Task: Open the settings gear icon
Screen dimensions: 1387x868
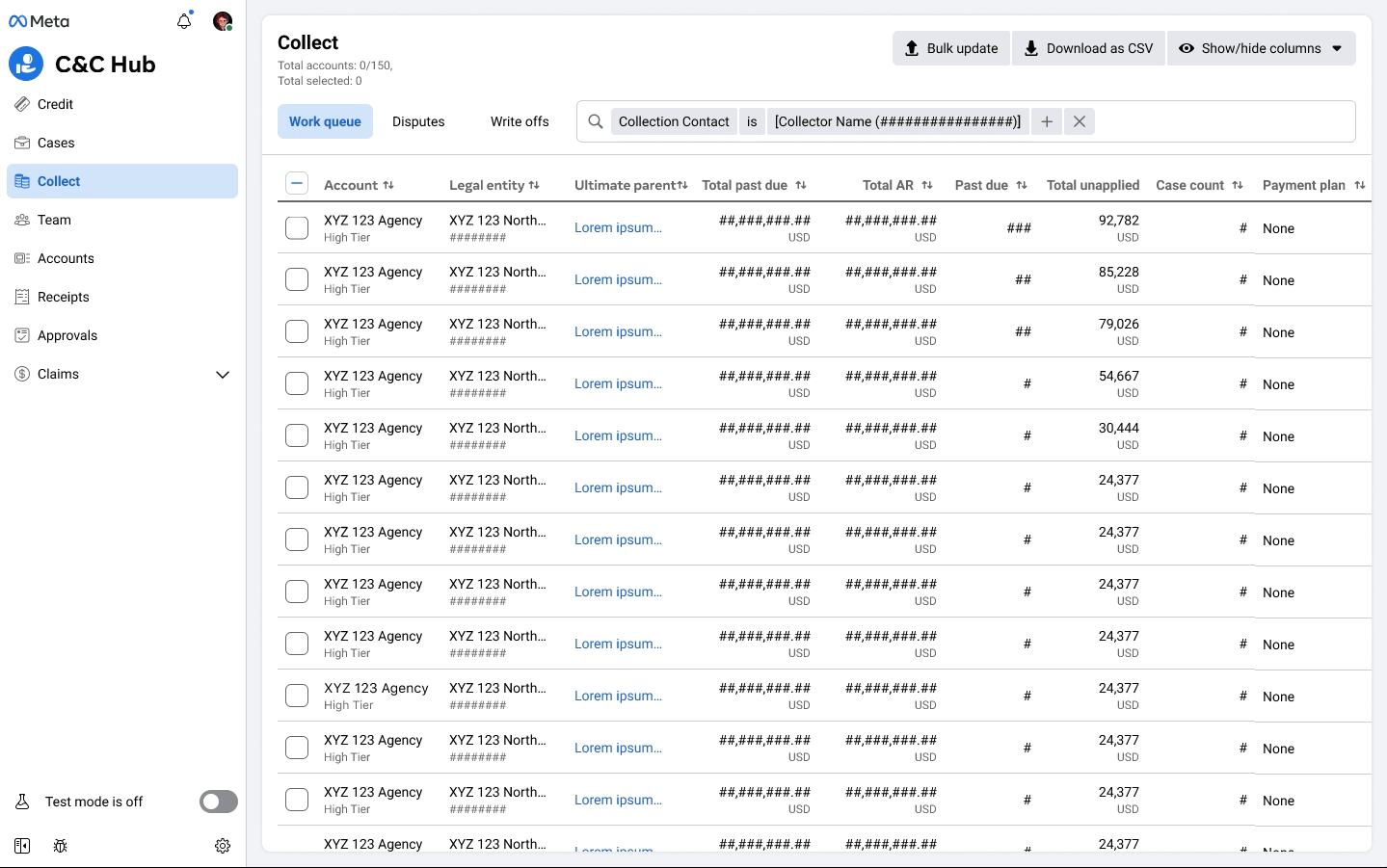Action: point(223,846)
